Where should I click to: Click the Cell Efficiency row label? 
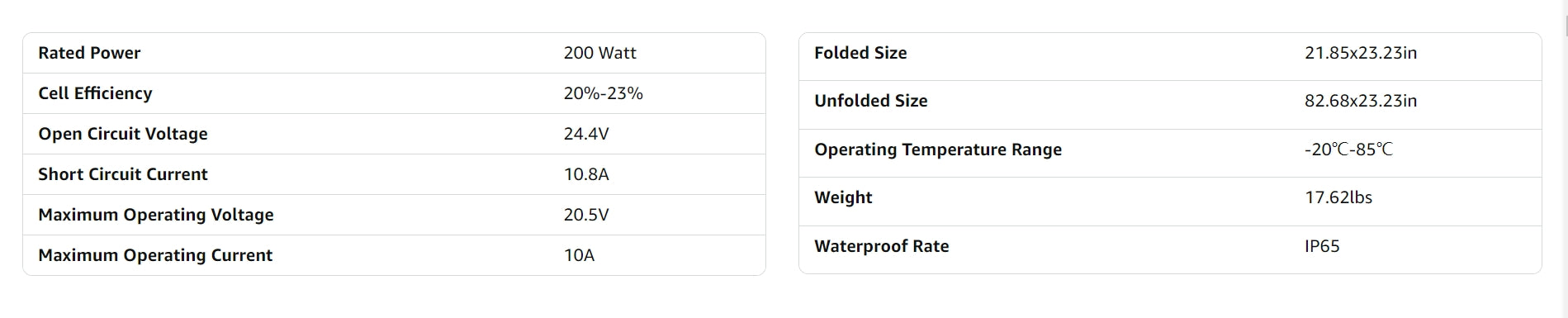click(x=95, y=93)
